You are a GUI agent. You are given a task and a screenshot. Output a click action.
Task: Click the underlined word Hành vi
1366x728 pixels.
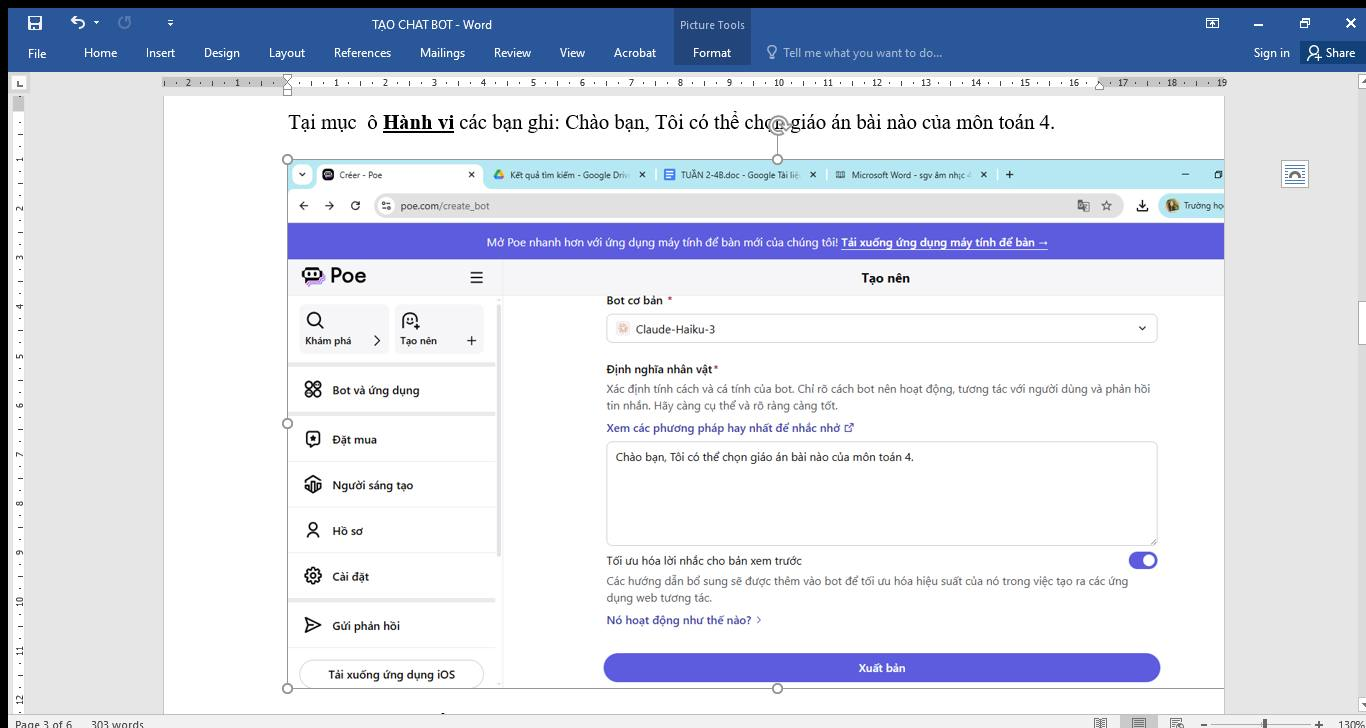coord(418,122)
